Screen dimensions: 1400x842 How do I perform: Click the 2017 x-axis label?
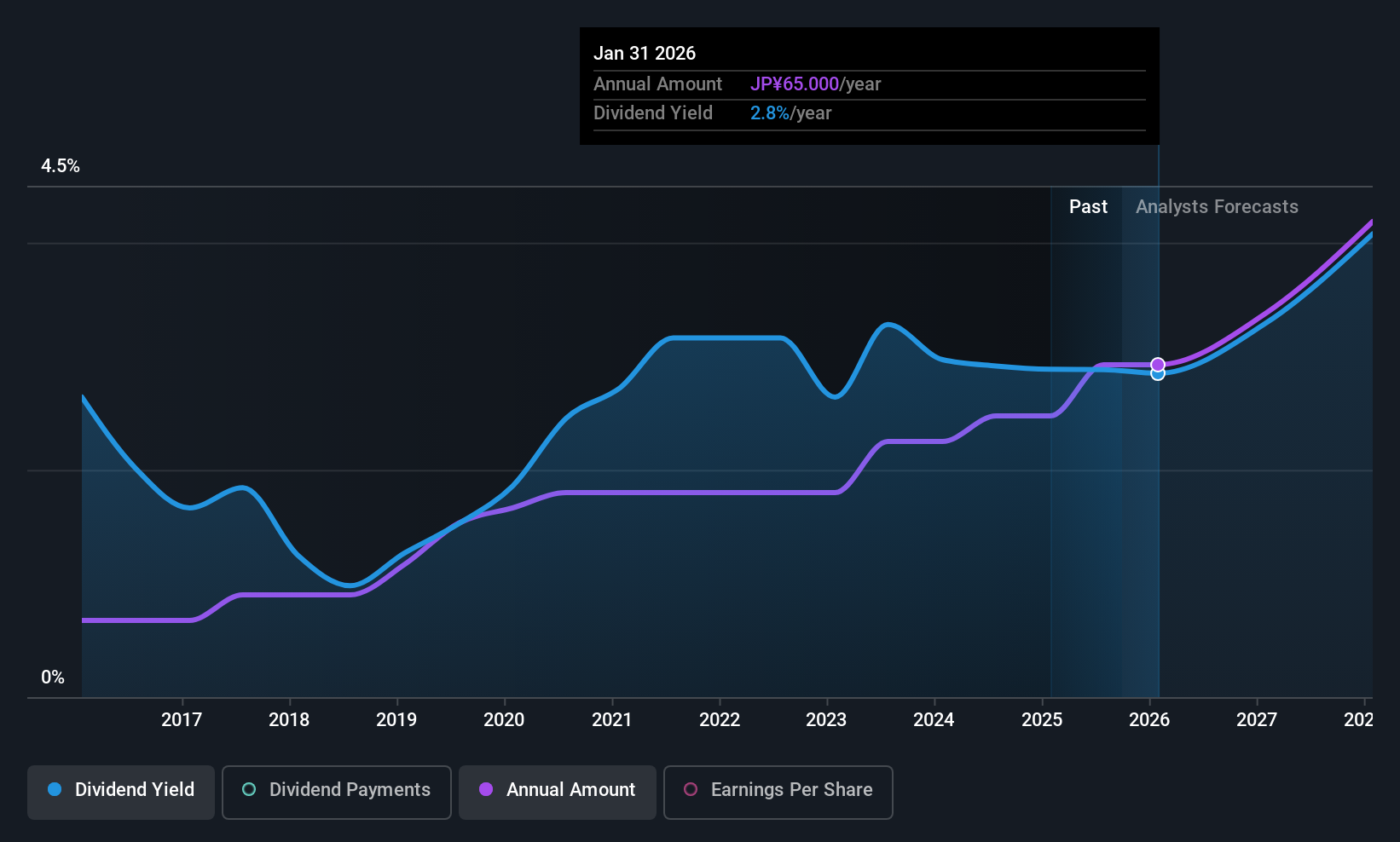click(182, 720)
